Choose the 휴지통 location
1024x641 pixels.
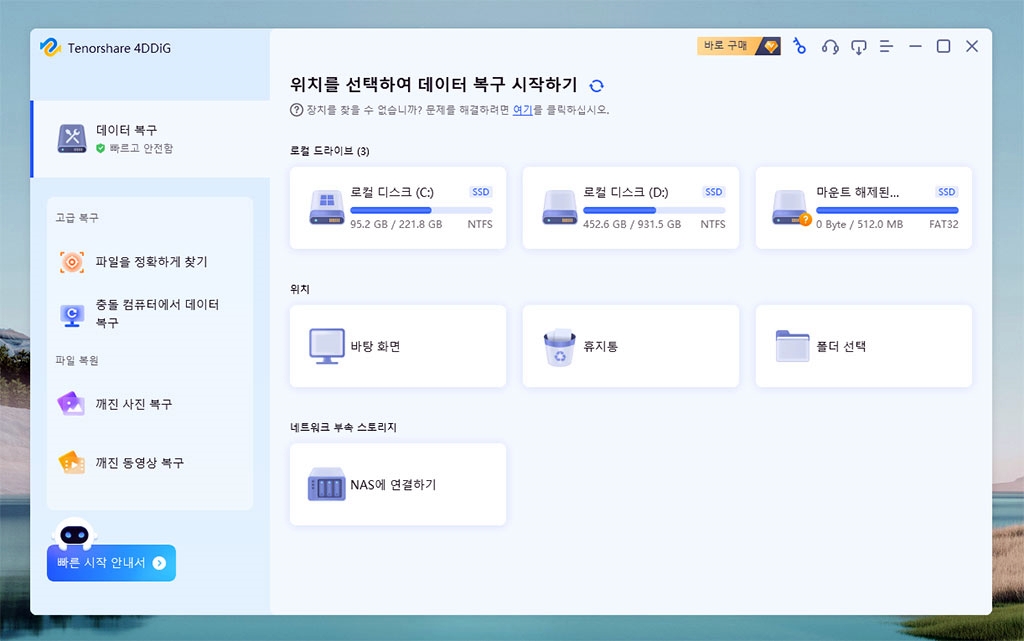[x=631, y=346]
